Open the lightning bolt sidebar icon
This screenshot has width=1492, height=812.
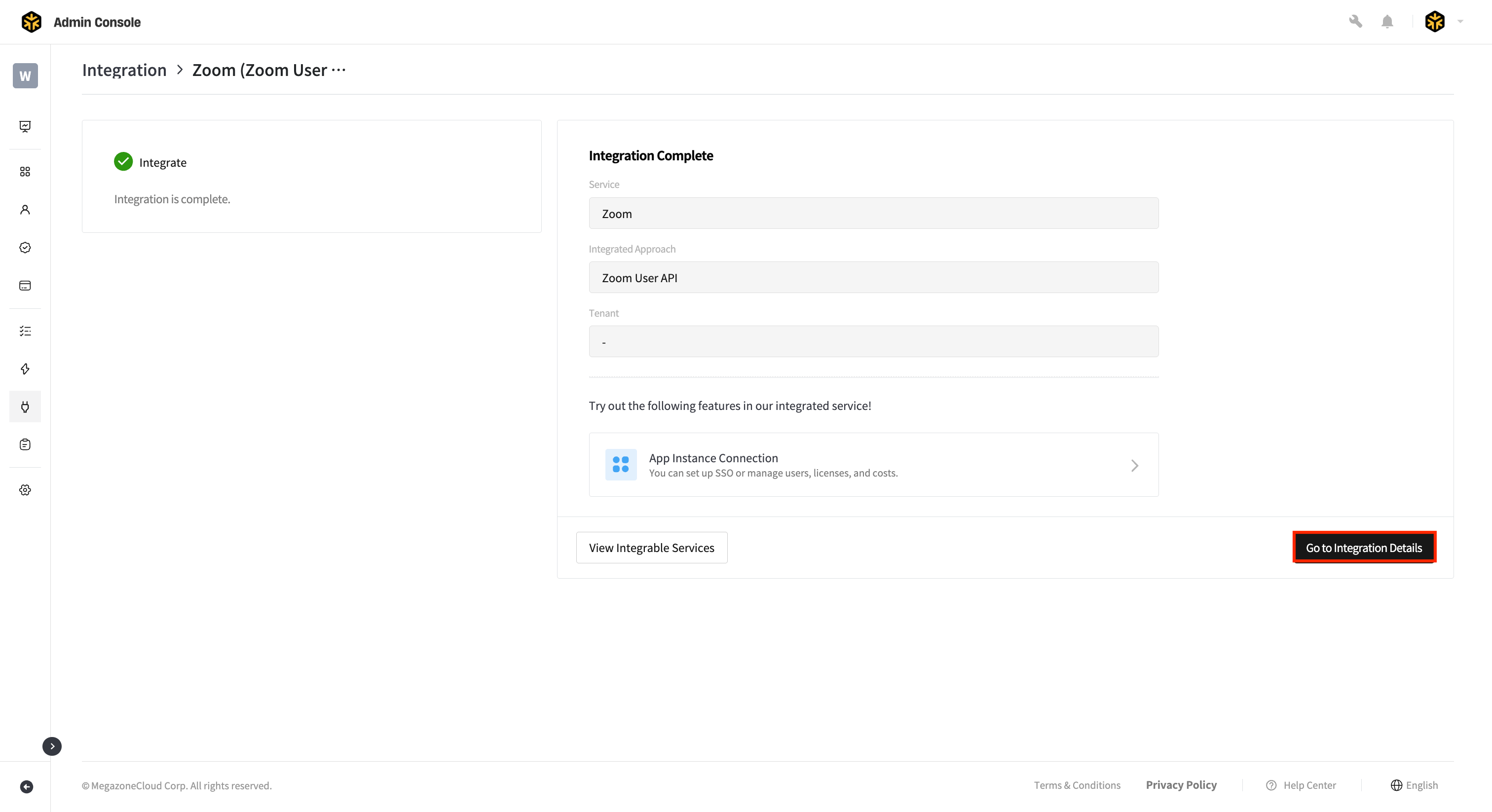[25, 369]
